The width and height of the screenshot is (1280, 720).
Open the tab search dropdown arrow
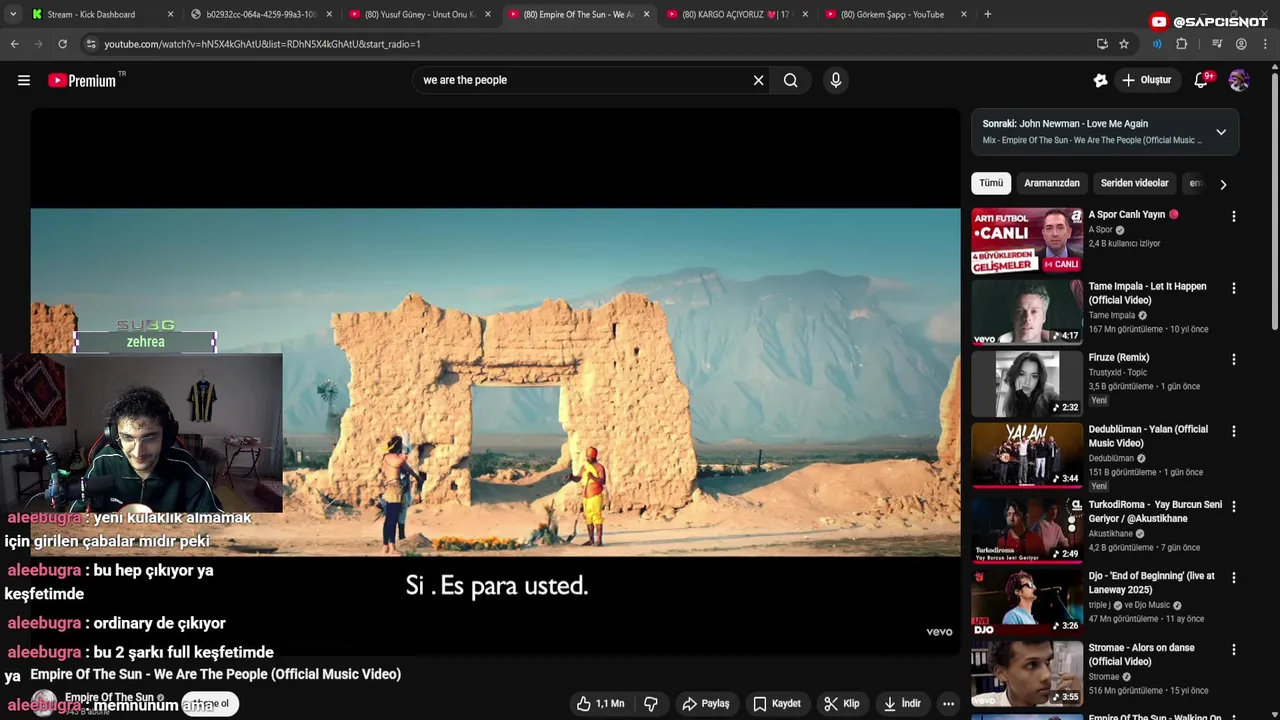[x=12, y=14]
